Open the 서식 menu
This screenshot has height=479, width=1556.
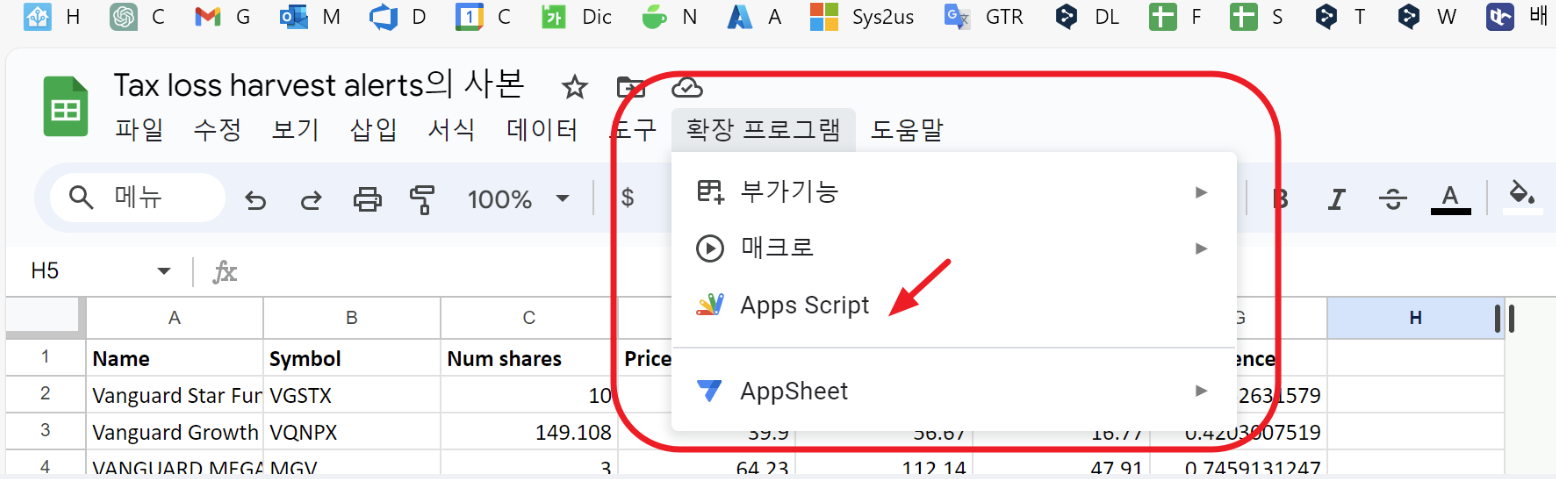pyautogui.click(x=451, y=130)
